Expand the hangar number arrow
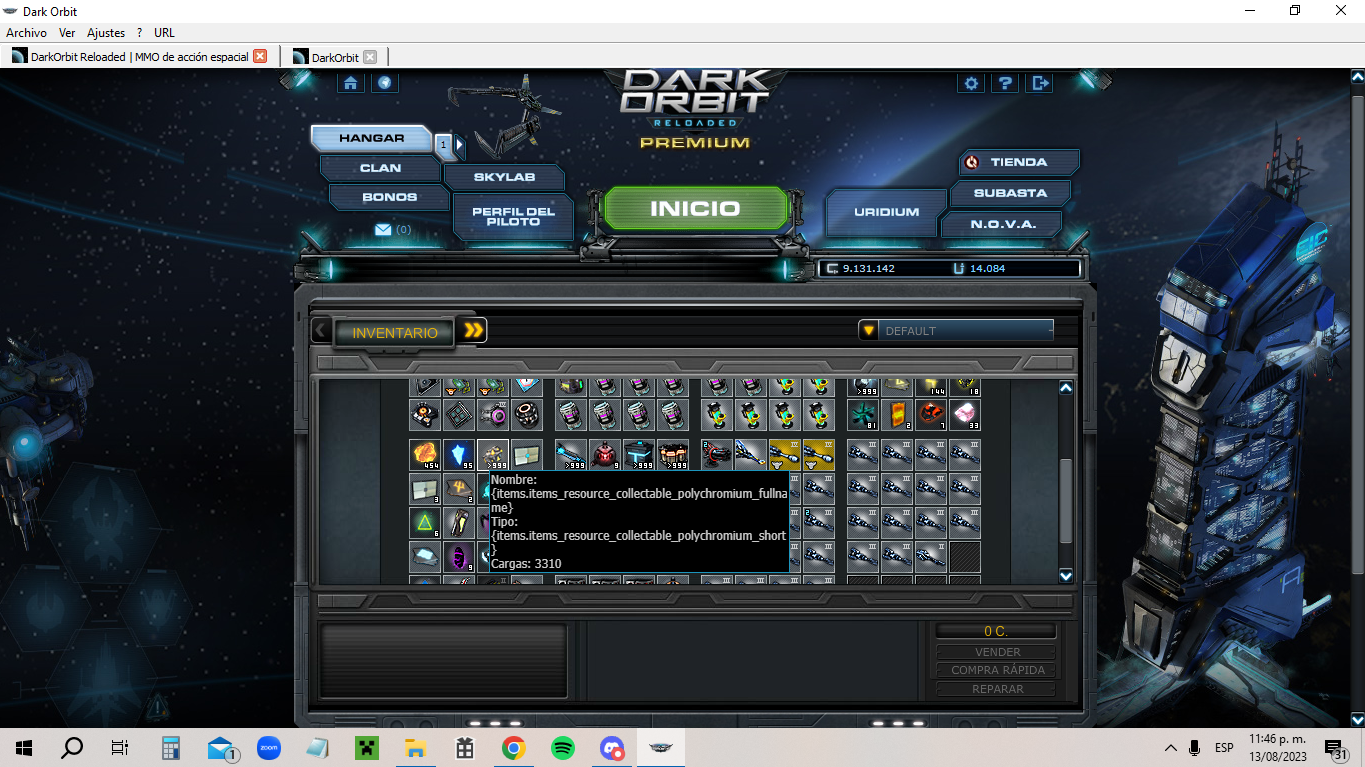1365x767 pixels. (459, 145)
